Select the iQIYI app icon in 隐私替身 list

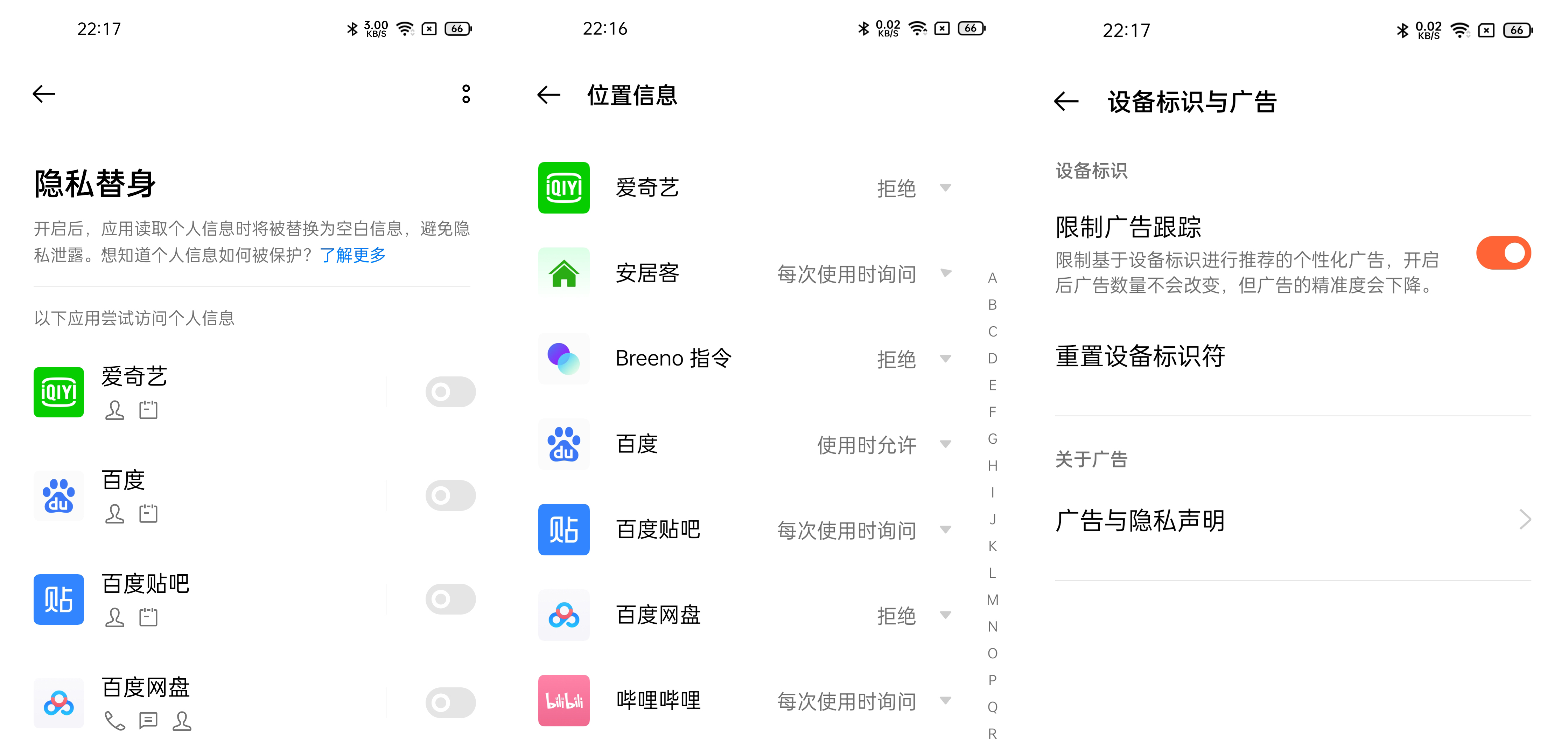coord(59,392)
